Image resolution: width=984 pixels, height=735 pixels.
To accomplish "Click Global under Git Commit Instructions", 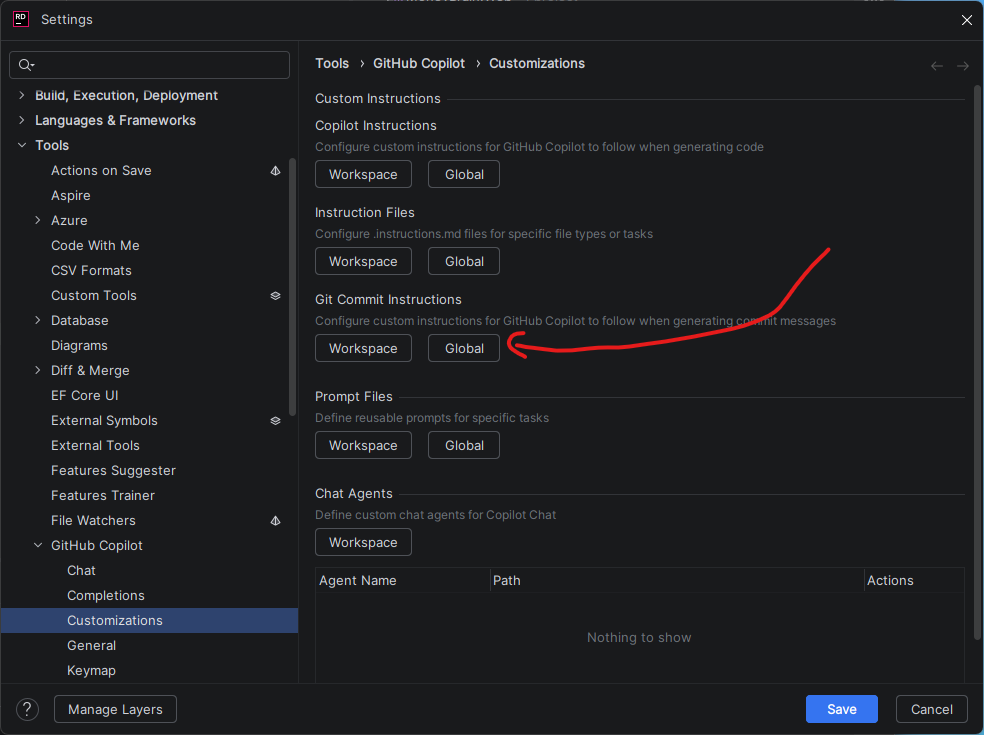I will 464,348.
